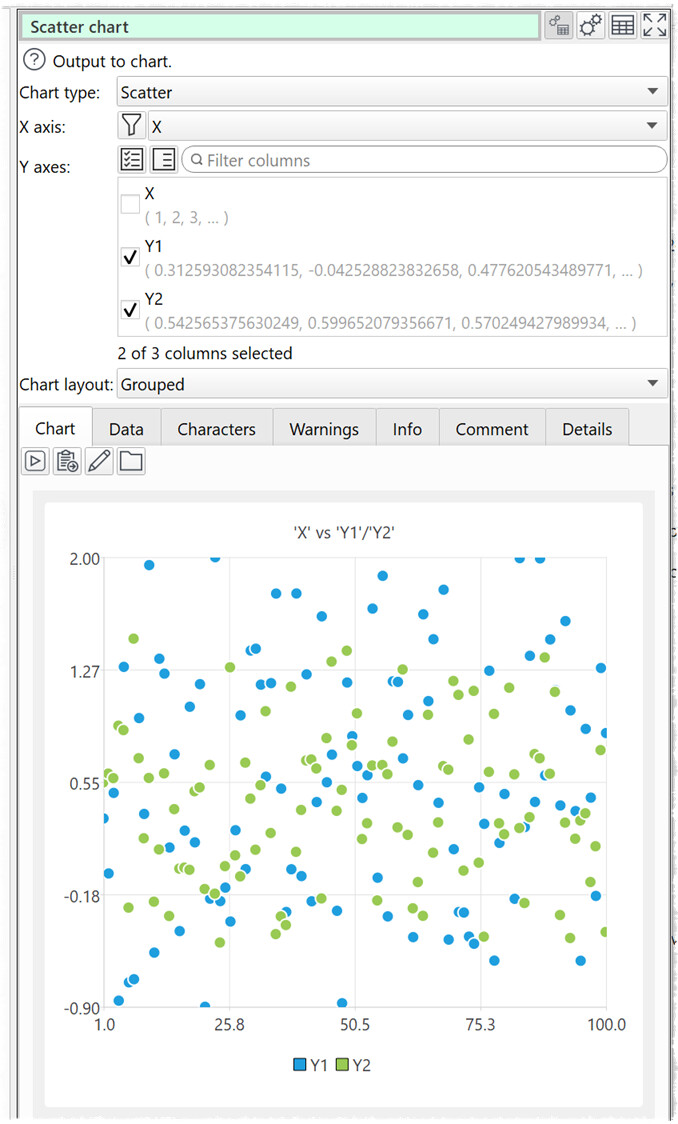Image resolution: width=678 pixels, height=1124 pixels.
Task: Click the X axis filter funnel icon
Action: coord(131,125)
